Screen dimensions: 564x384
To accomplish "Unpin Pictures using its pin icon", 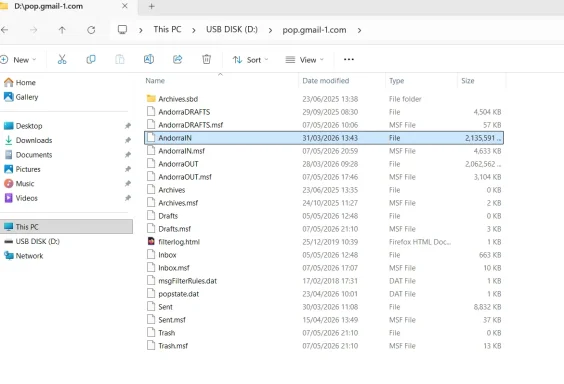I will (x=128, y=169).
